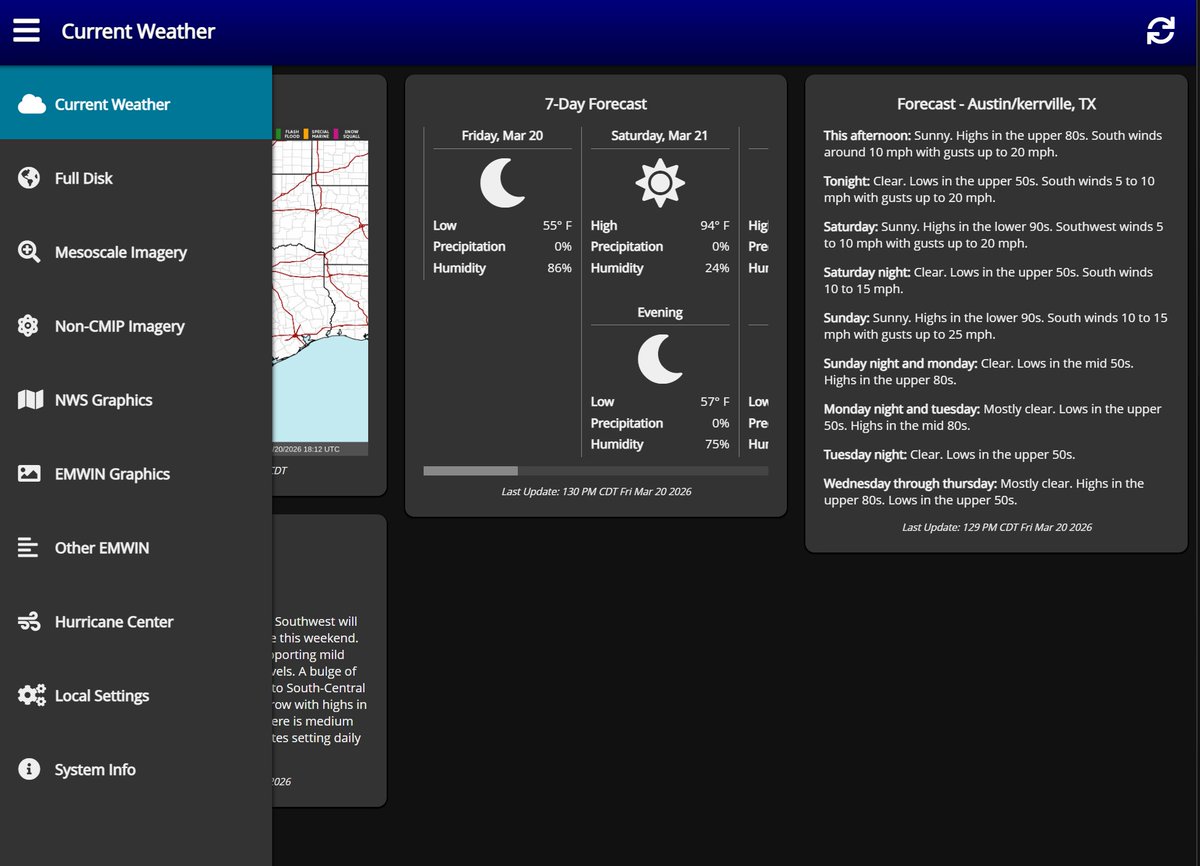The height and width of the screenshot is (866, 1200).
Task: Open the Full Disk menu item
Action: [x=136, y=178]
